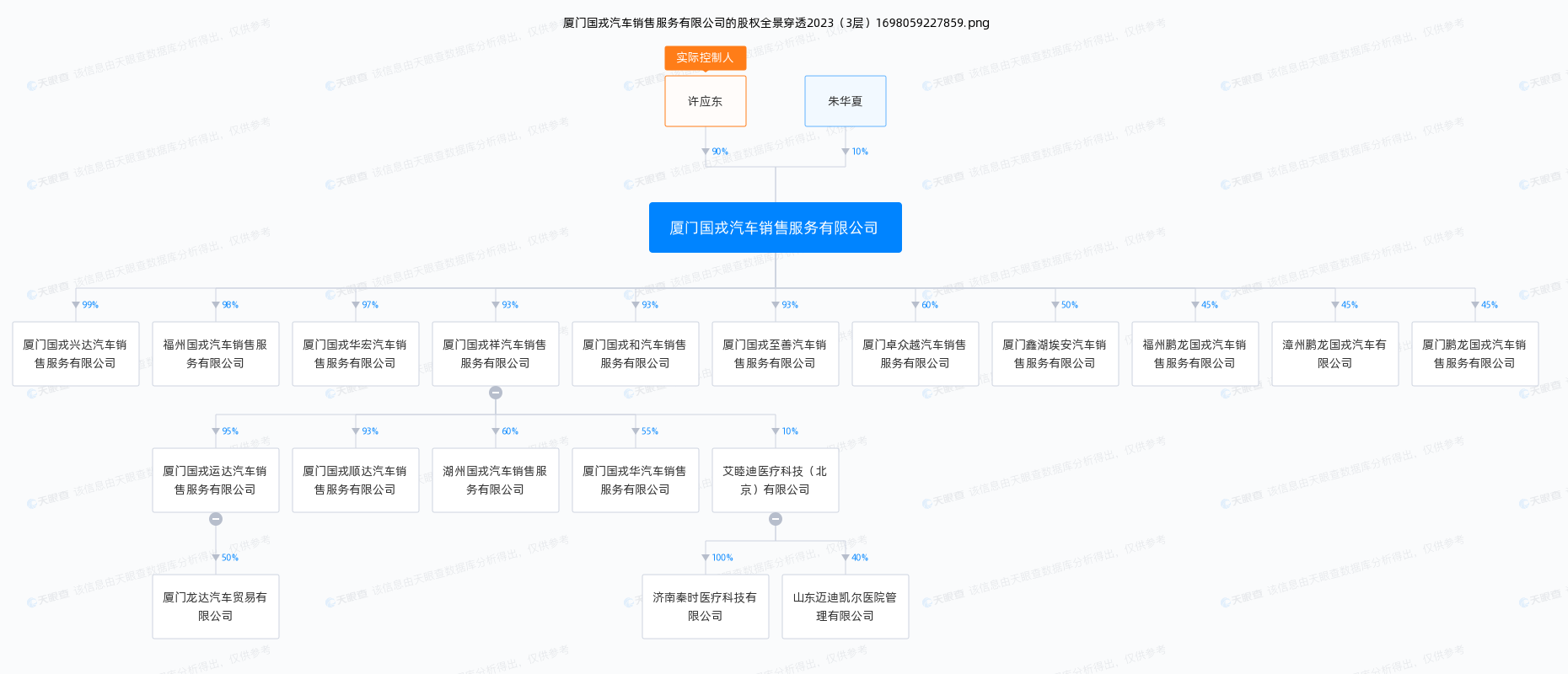Click the file name title at top
The height and width of the screenshot is (674, 1568).
coord(776,23)
